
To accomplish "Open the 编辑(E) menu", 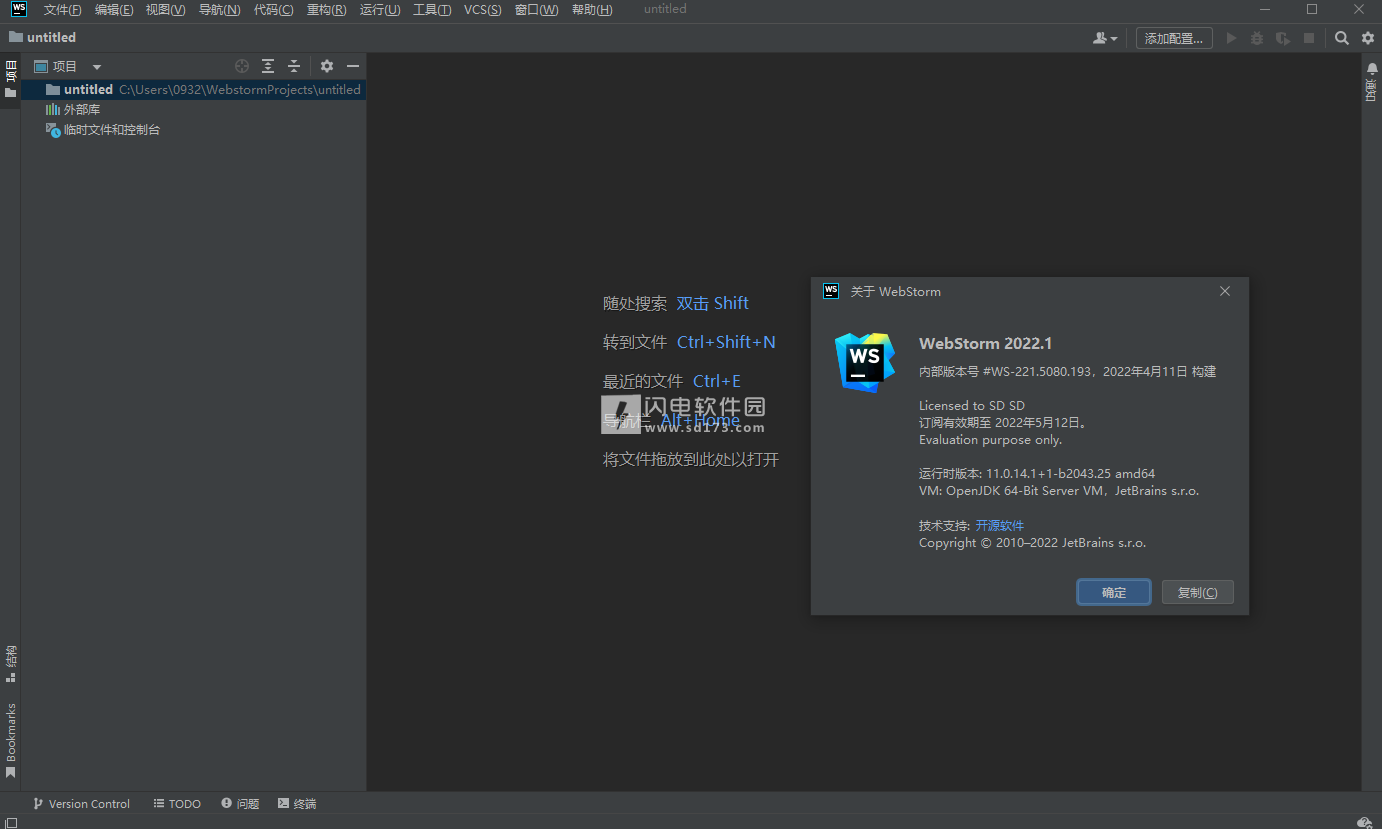I will 114,9.
